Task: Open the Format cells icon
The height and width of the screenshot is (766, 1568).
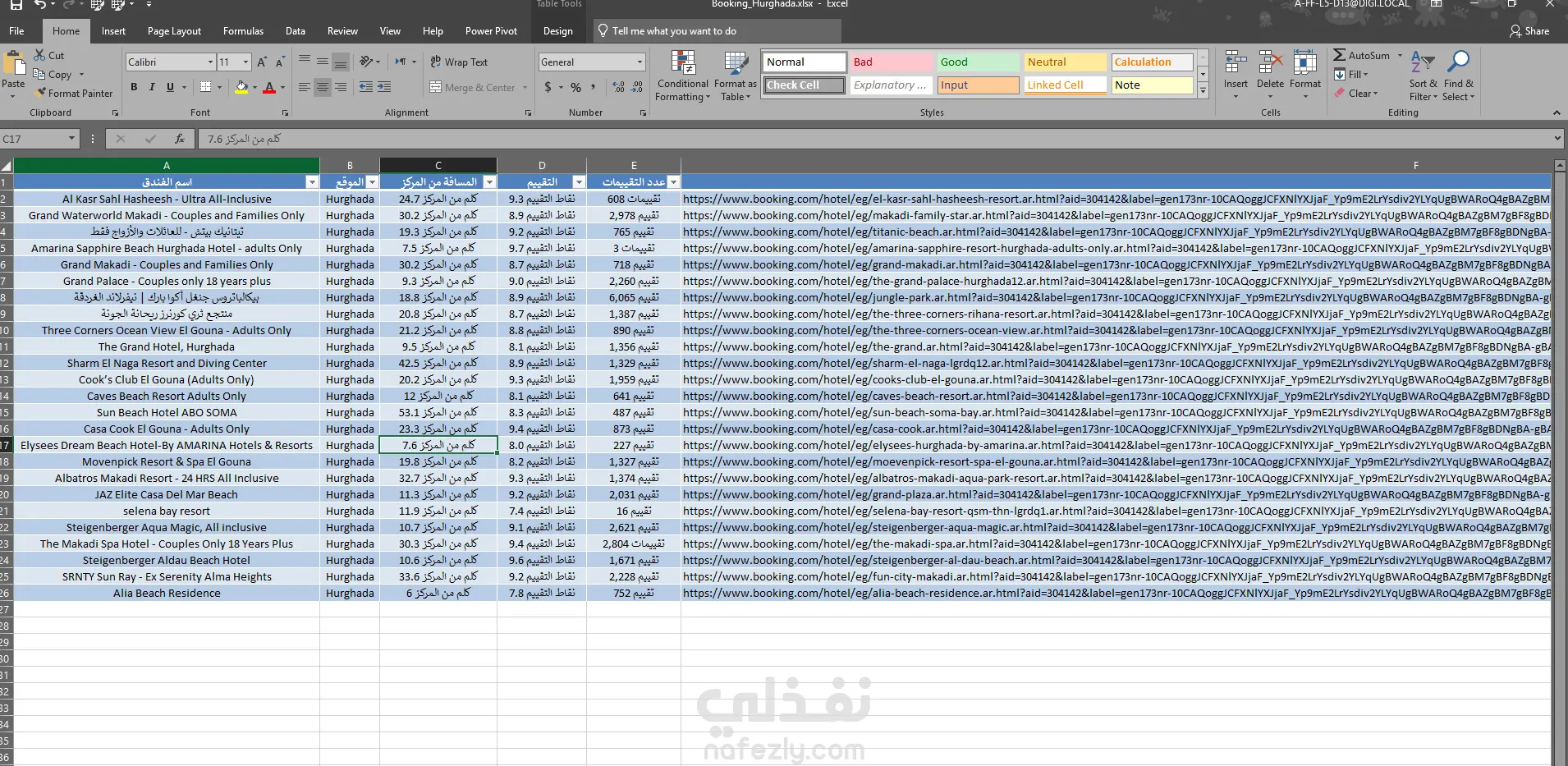Action: (x=1305, y=62)
